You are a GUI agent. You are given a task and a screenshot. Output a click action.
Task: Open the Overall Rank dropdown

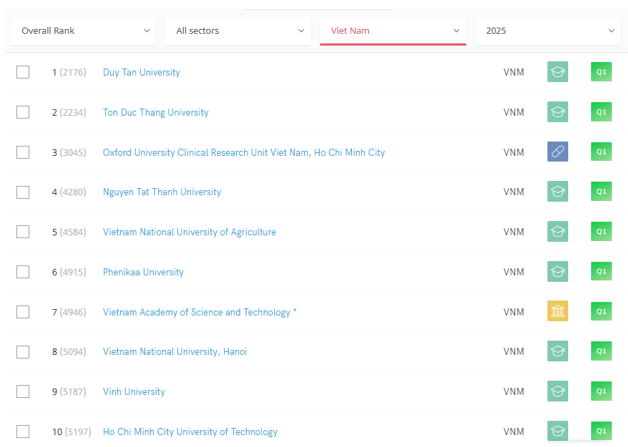point(83,31)
